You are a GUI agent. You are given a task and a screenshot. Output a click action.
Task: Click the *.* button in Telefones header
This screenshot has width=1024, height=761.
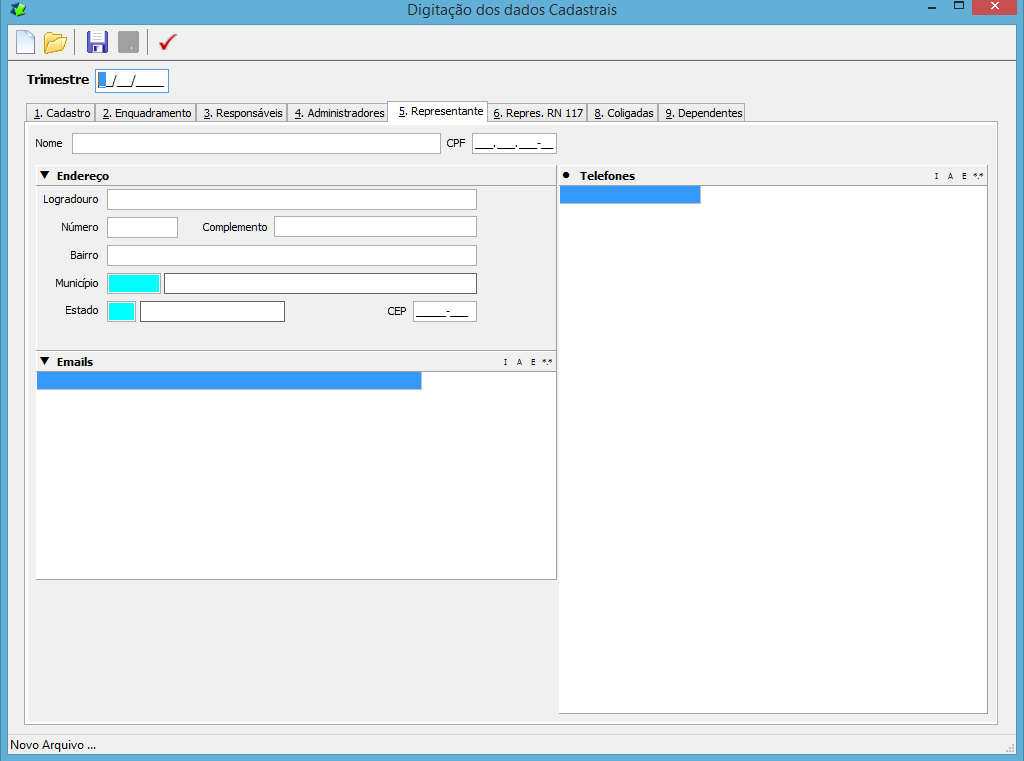pos(978,176)
